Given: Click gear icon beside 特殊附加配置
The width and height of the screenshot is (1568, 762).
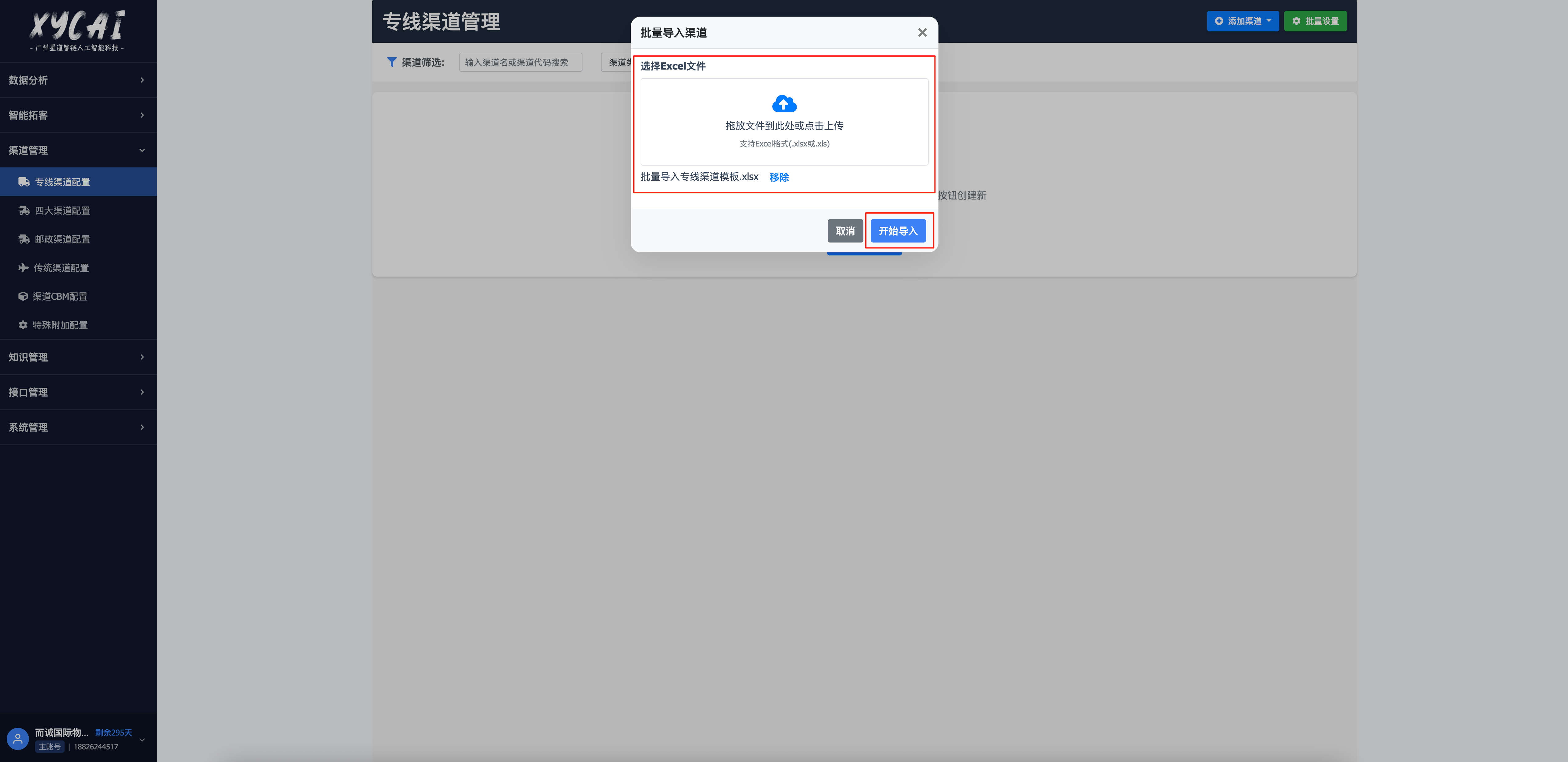Looking at the screenshot, I should (x=22, y=324).
